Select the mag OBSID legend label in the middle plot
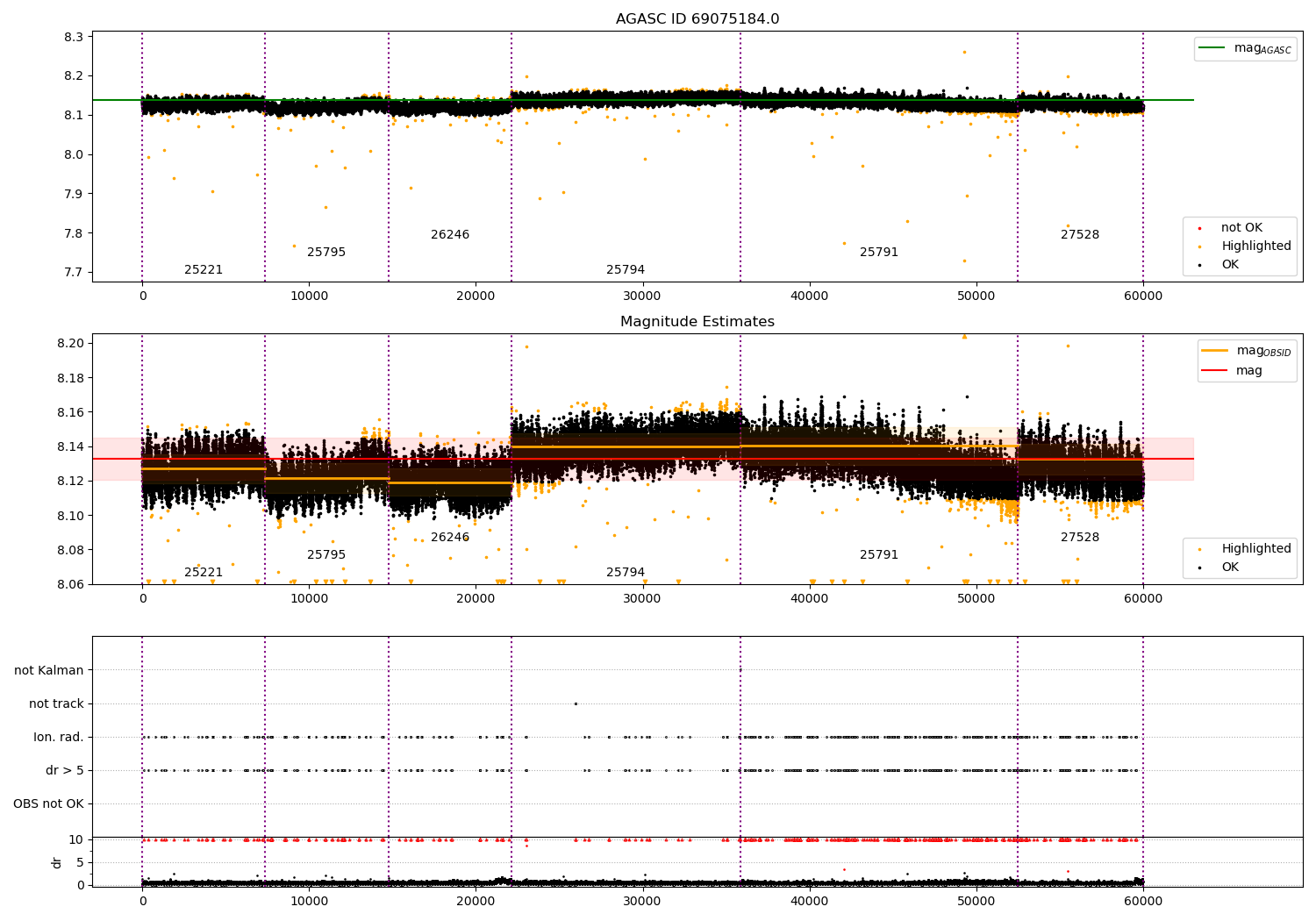 coord(1263,351)
